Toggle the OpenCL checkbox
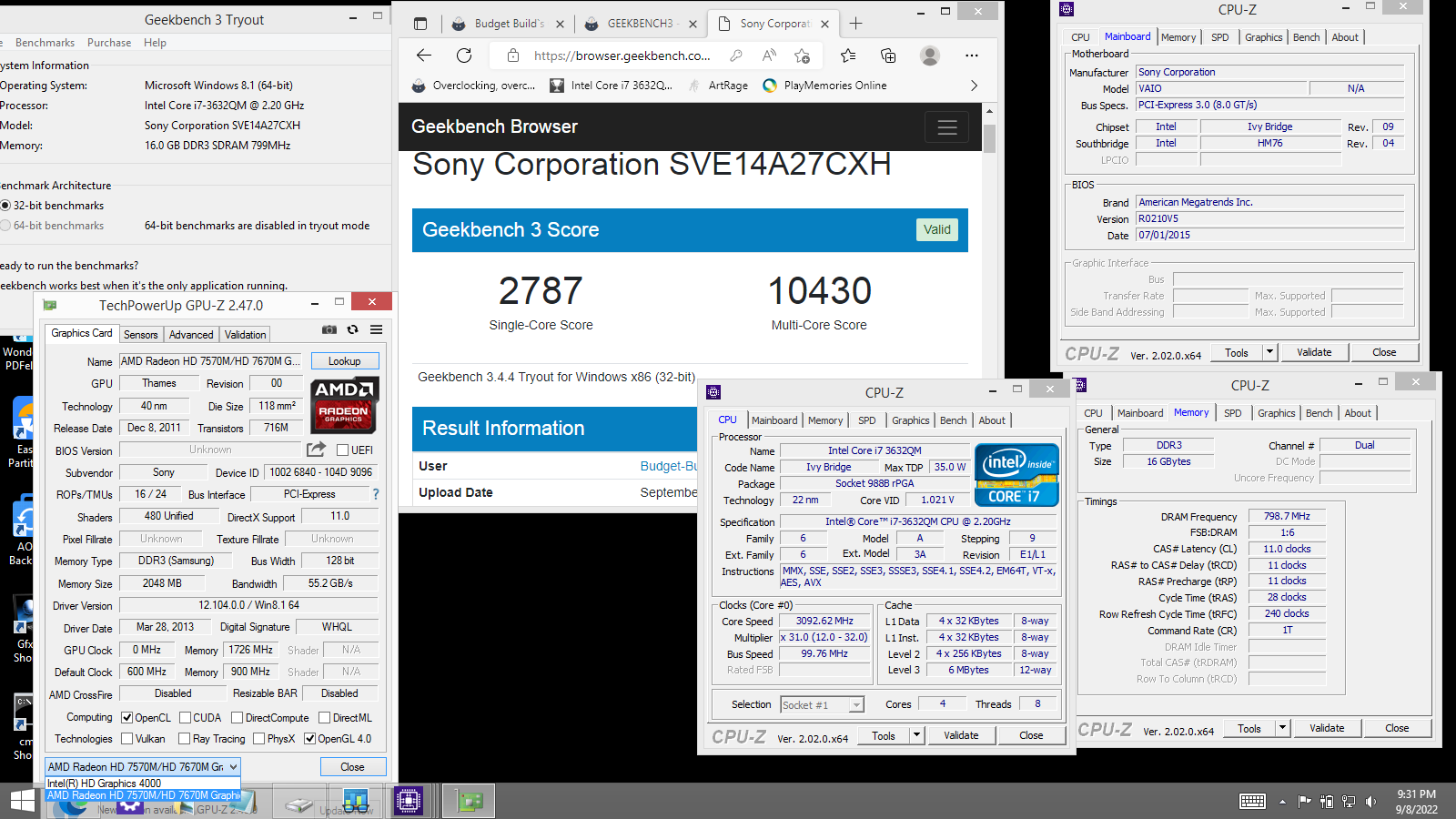 coord(127,717)
